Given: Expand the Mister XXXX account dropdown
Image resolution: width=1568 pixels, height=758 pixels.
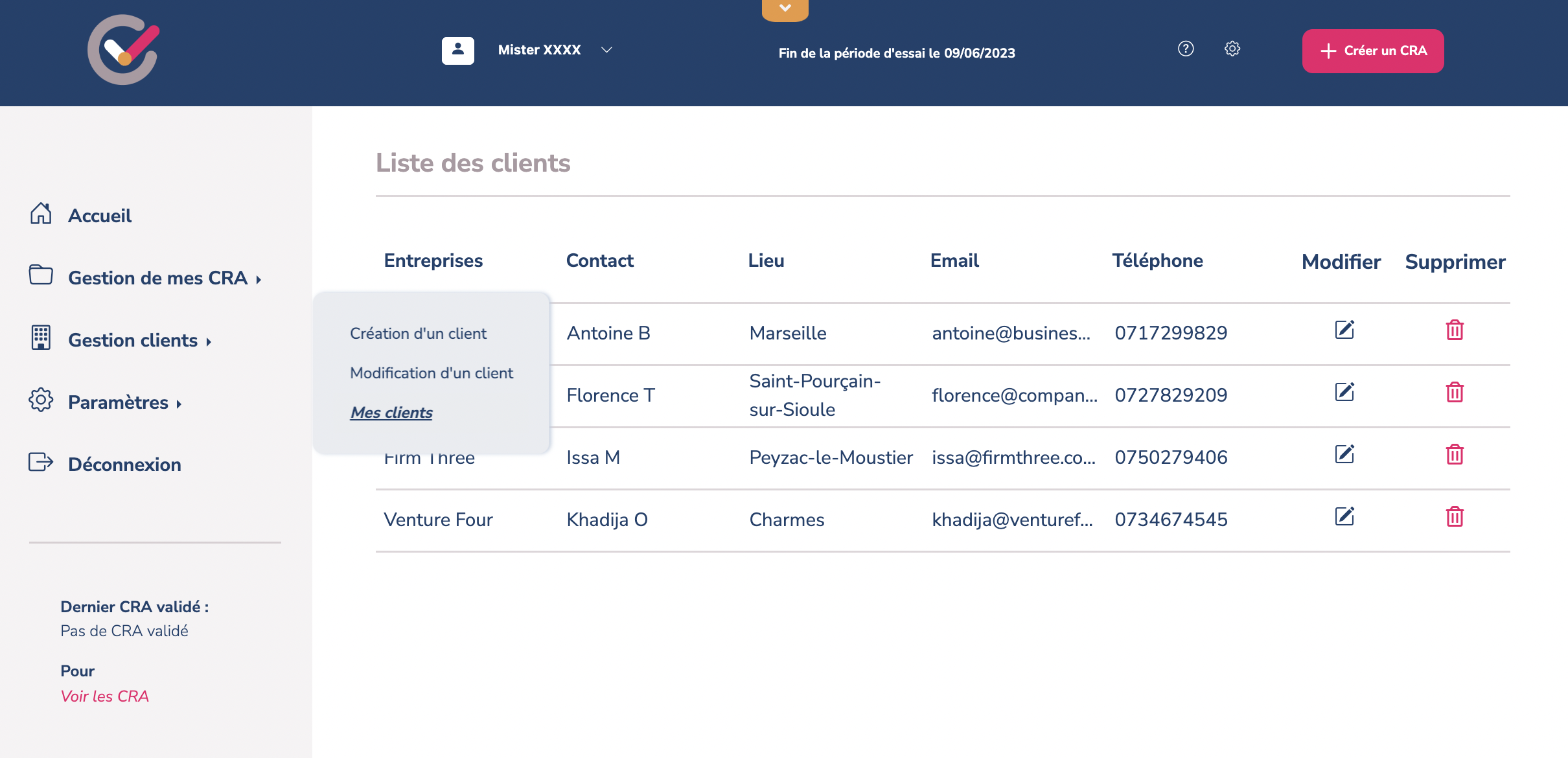Looking at the screenshot, I should tap(606, 51).
